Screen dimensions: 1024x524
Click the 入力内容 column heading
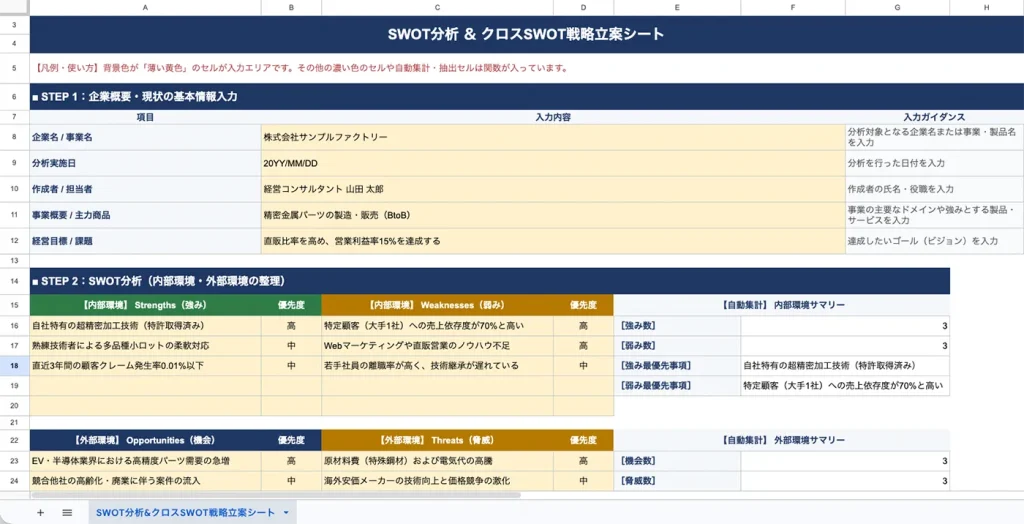553,118
